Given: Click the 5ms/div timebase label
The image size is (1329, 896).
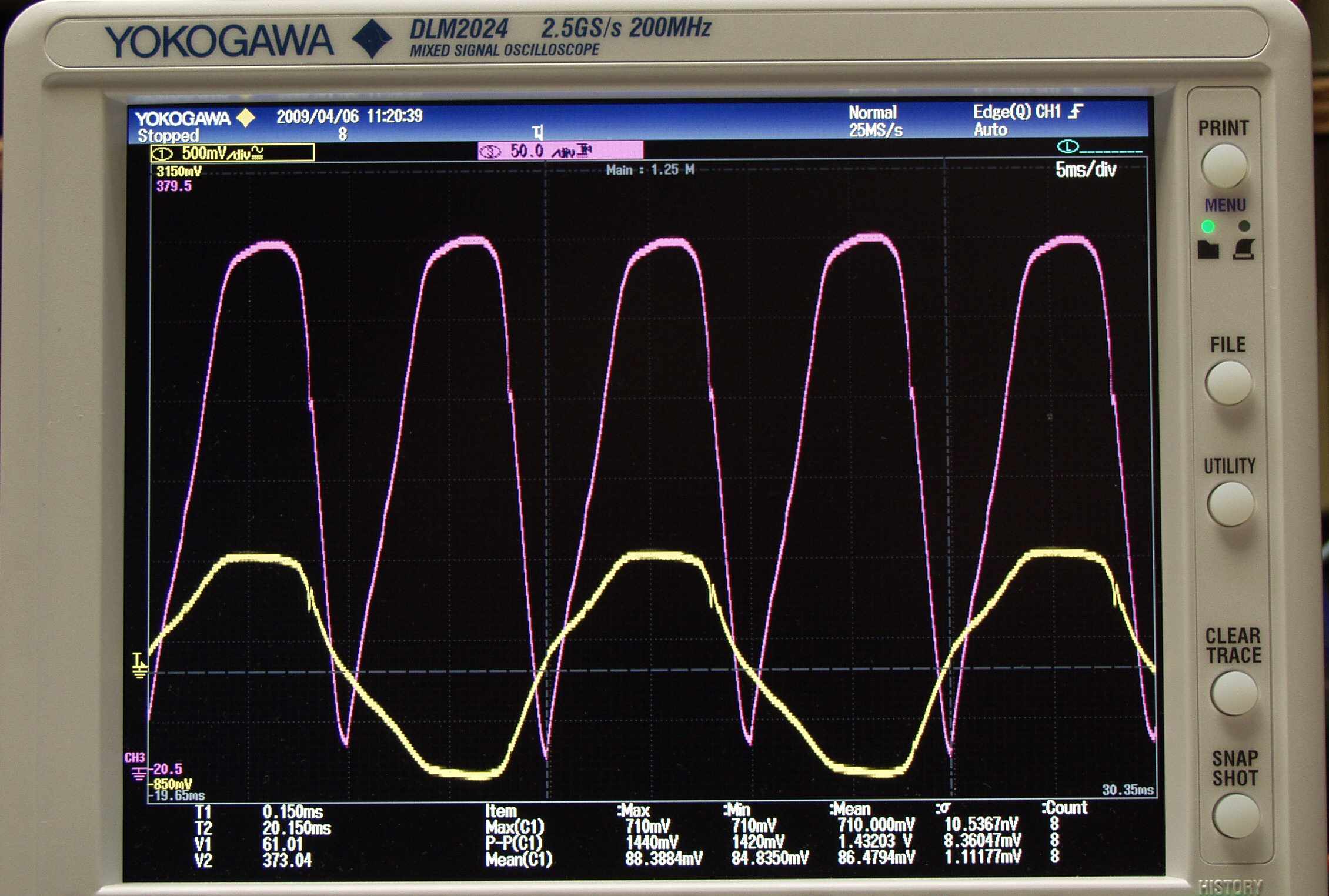Looking at the screenshot, I should pyautogui.click(x=1086, y=170).
